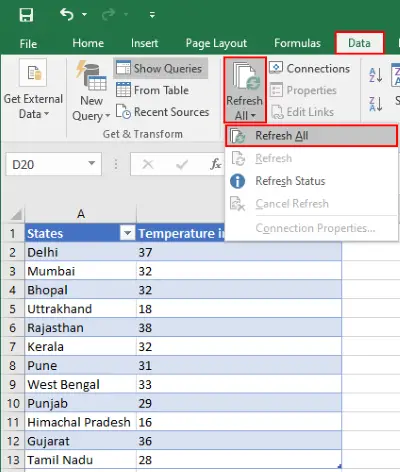Image resolution: width=400 pixels, height=472 pixels.
Task: Click the Undo arrow icon
Action: (66, 14)
